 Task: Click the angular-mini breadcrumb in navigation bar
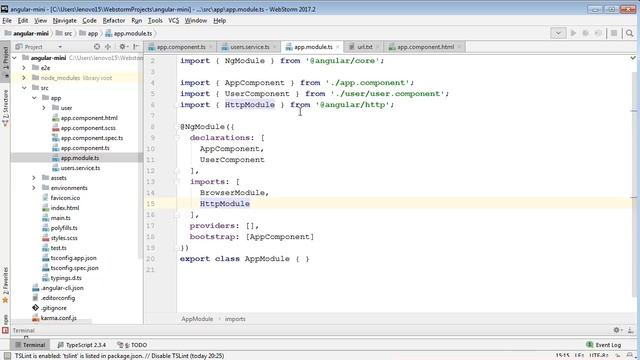(27, 33)
